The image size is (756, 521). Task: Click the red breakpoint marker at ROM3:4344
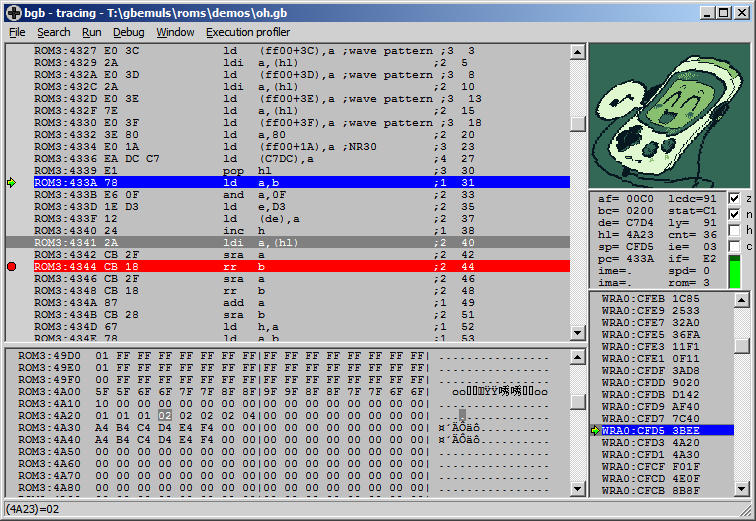click(x=12, y=267)
